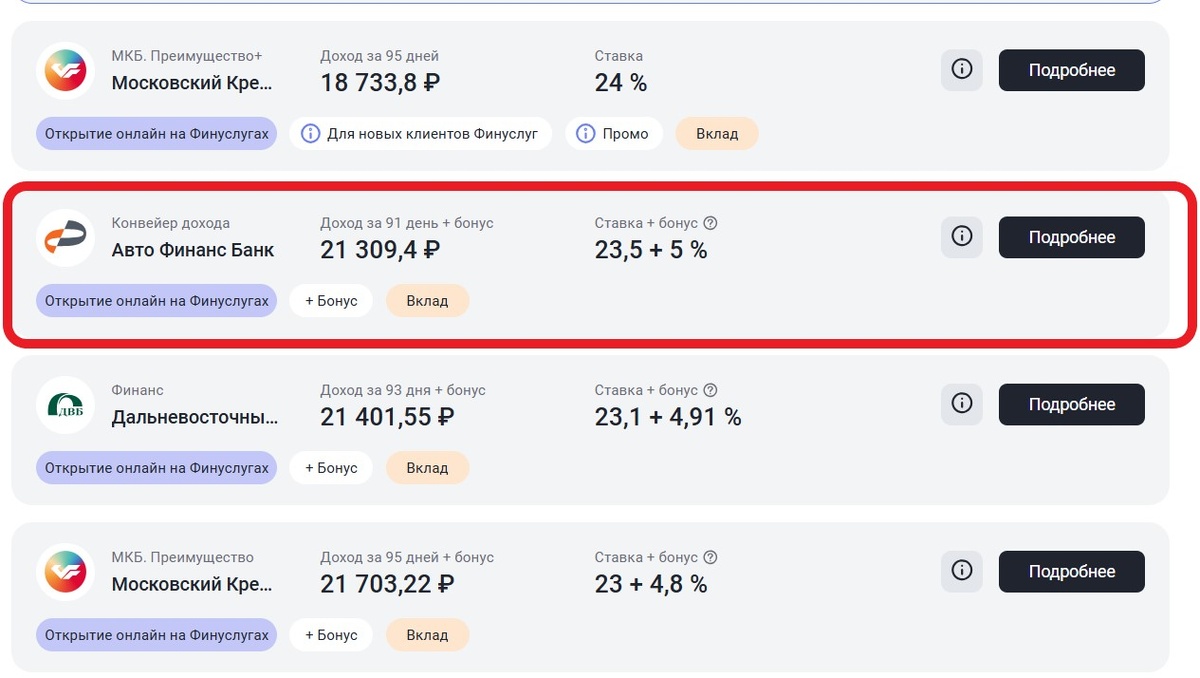
Task: Click the Авто Финанс Банк logo
Action: (66, 238)
